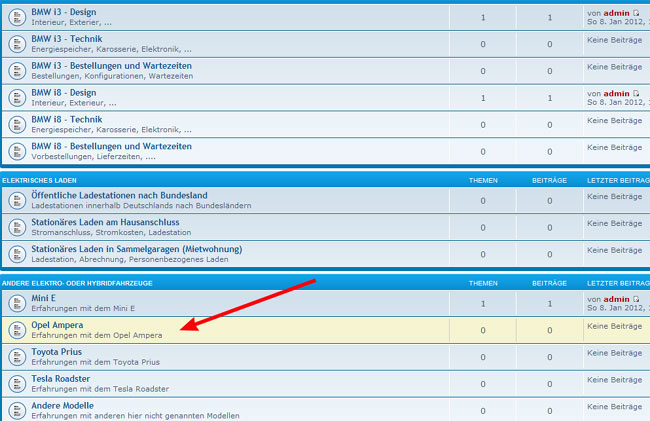Click the forum icon beside BMW i3 - Technik
The height and width of the screenshot is (421, 650).
16,44
